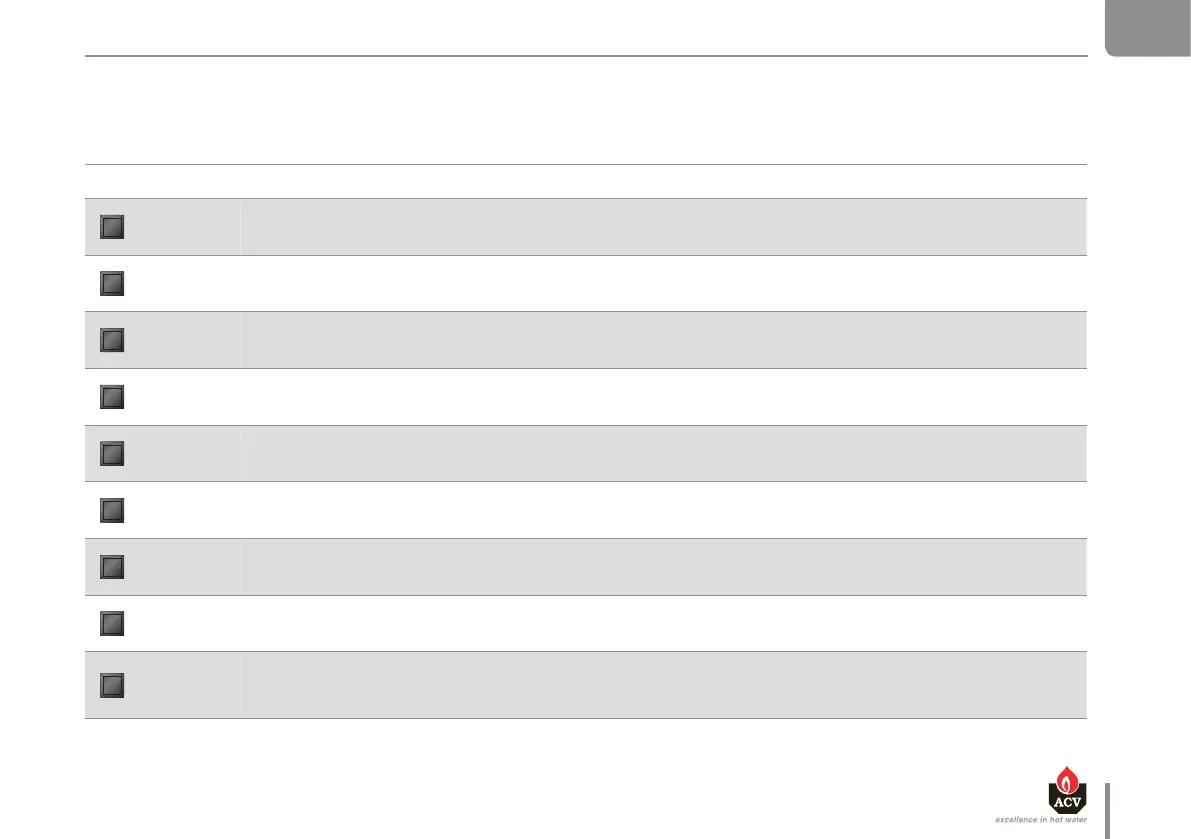
Task: Check the seventh checkbox in the list
Action: coord(112,567)
